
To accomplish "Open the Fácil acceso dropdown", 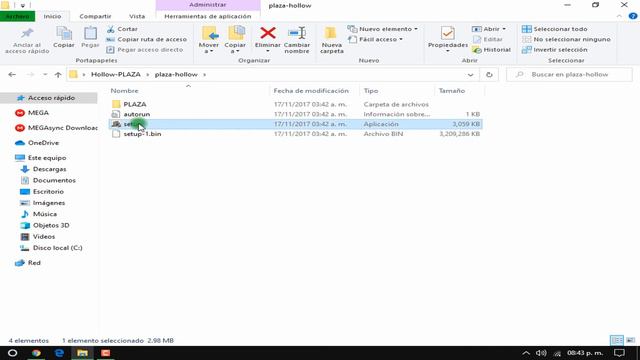I will tap(375, 39).
